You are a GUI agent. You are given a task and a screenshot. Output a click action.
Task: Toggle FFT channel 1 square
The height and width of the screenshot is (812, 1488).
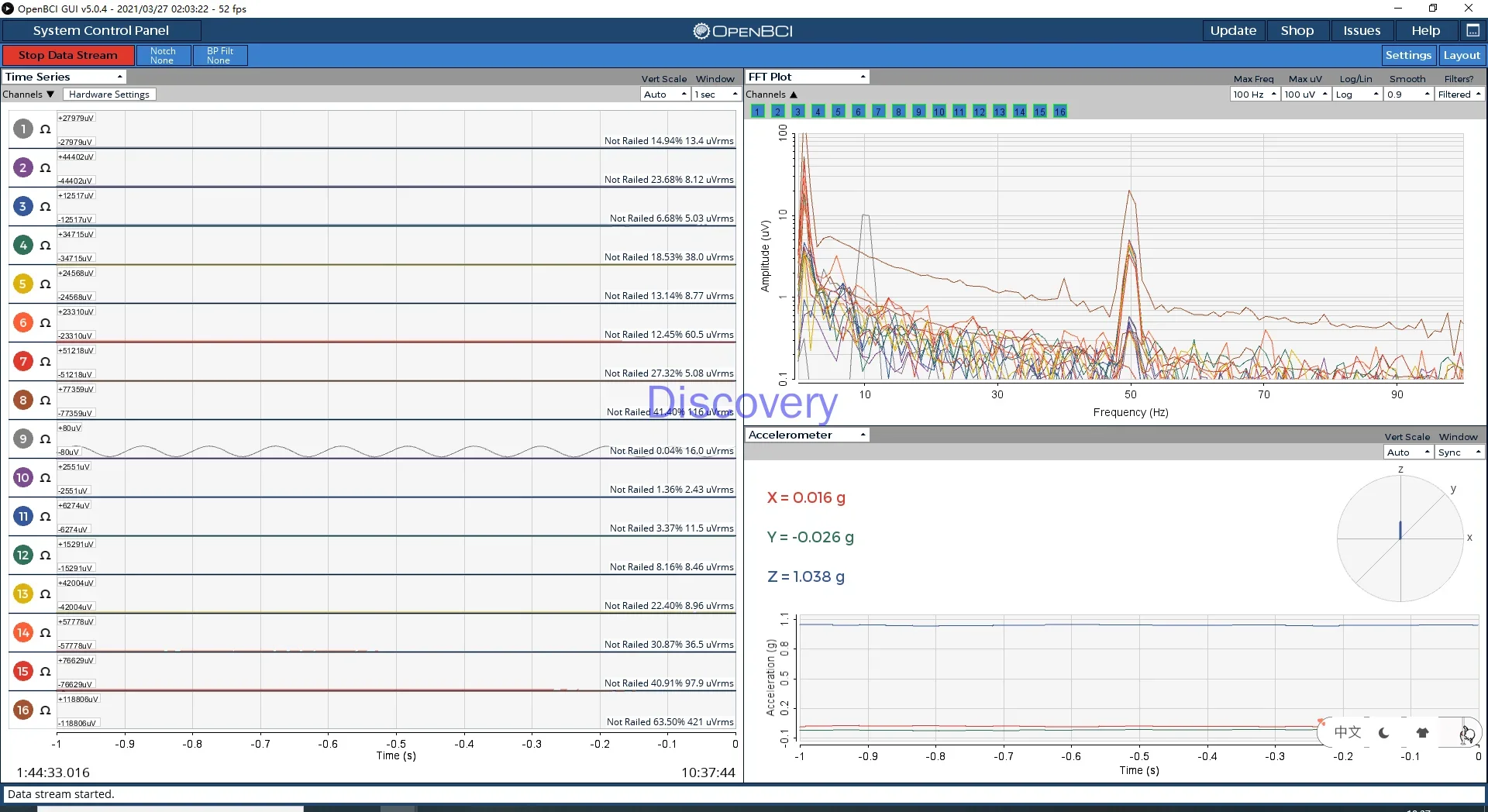(757, 112)
